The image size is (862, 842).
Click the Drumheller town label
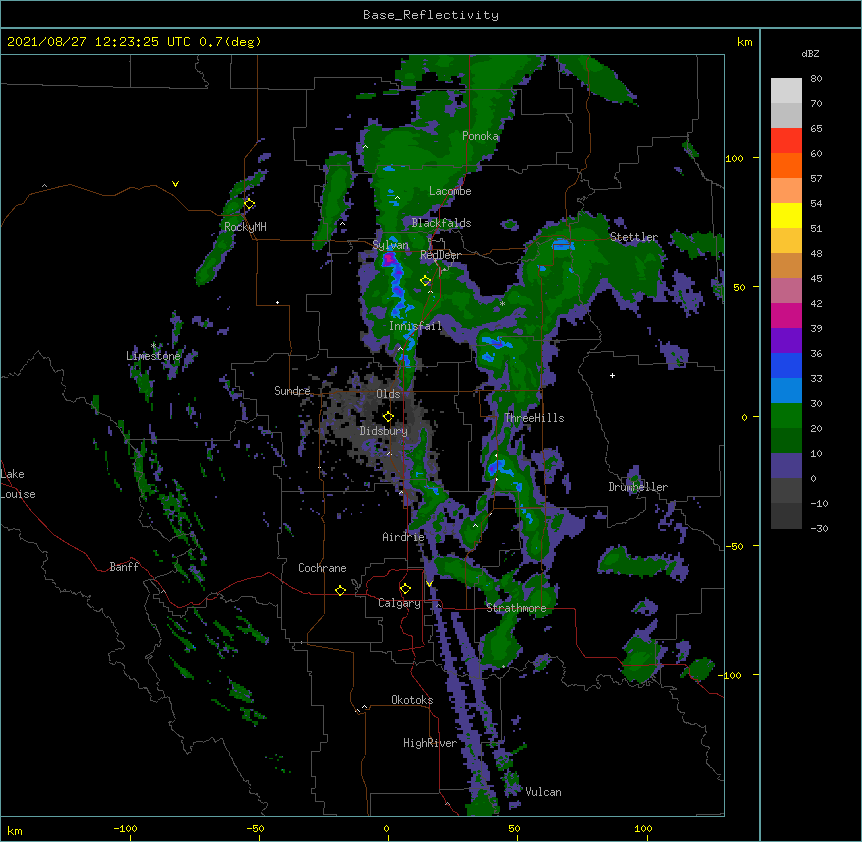click(638, 487)
